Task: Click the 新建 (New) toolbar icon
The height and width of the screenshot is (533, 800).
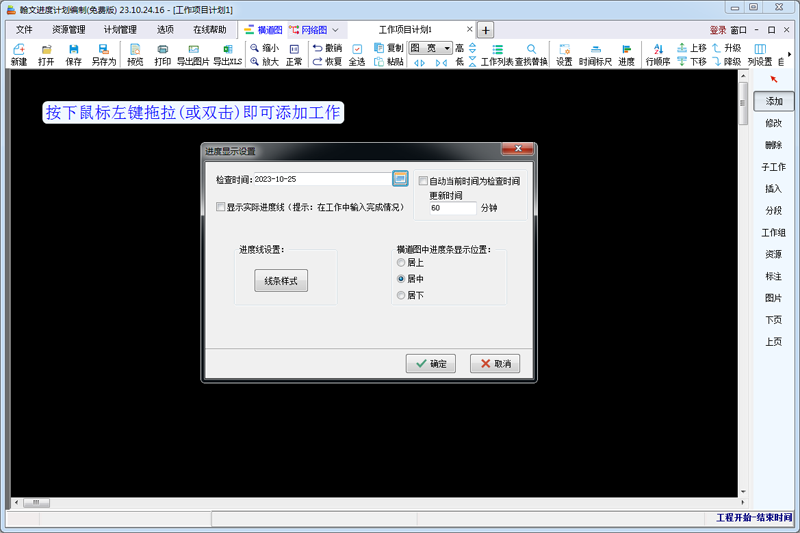Action: pos(19,54)
